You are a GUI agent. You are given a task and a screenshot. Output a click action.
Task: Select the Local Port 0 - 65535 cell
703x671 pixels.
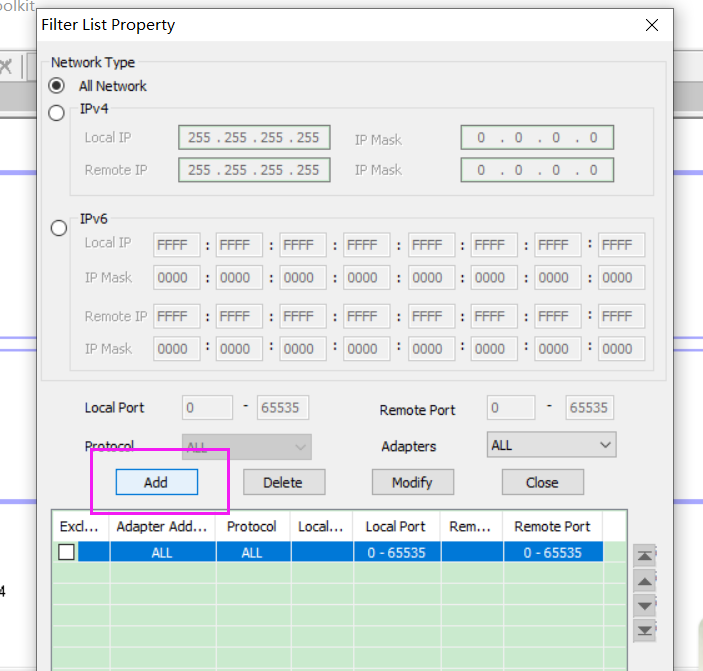coord(397,552)
